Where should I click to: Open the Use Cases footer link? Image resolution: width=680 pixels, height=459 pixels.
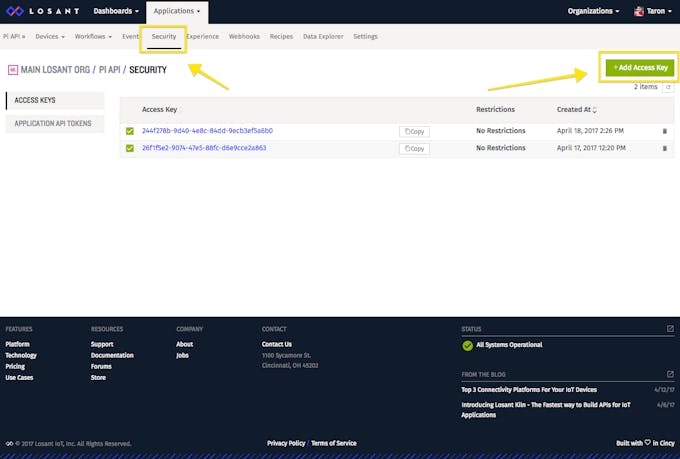tap(19, 377)
